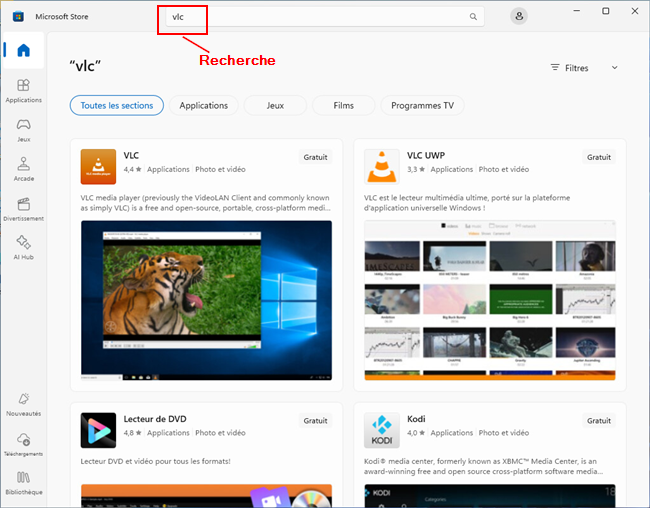650x508 pixels.
Task: Open Divertissement in the sidebar
Action: click(24, 209)
